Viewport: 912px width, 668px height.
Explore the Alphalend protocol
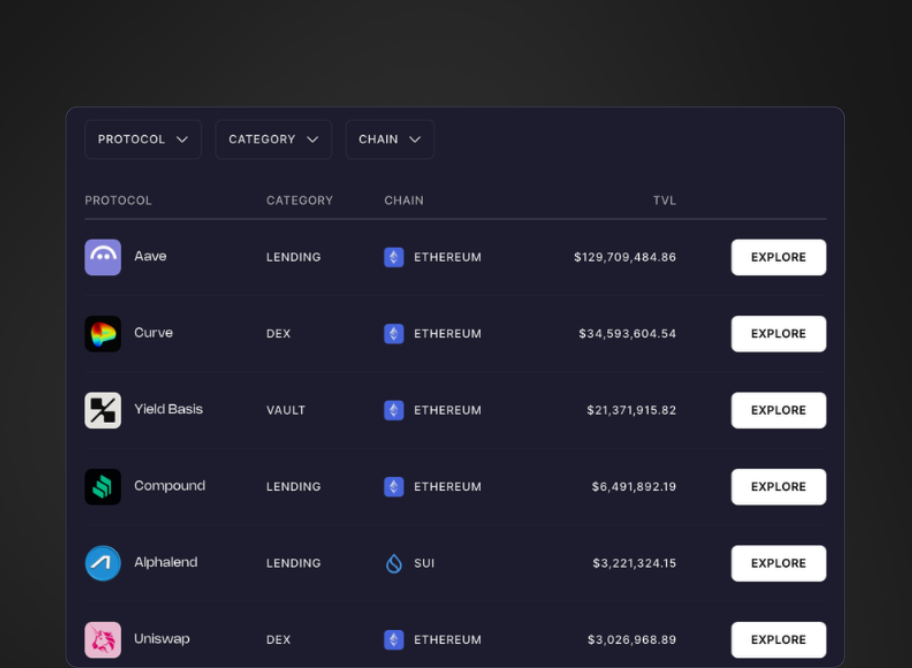click(x=778, y=563)
